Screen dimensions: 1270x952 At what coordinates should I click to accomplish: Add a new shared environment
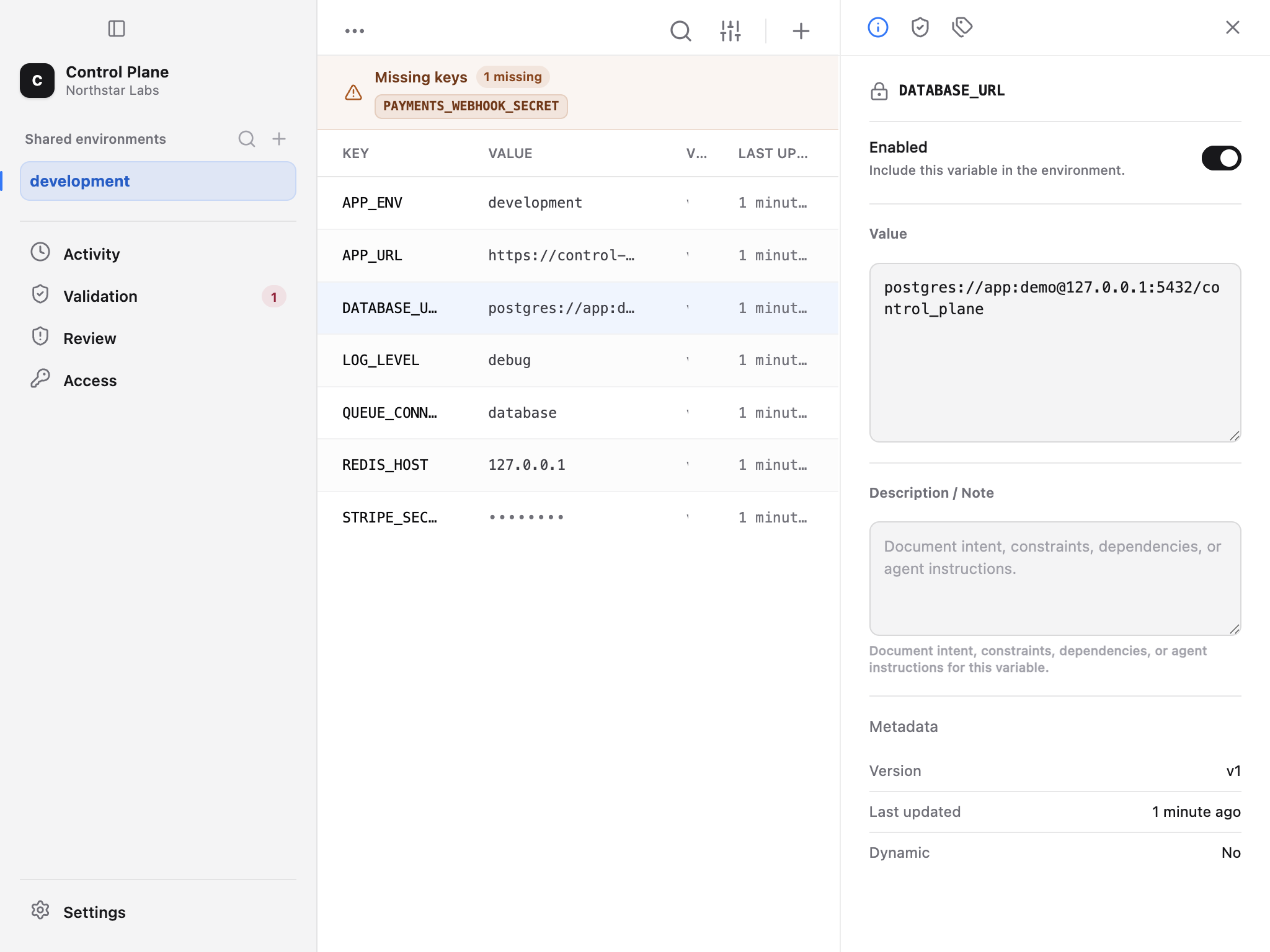[279, 139]
